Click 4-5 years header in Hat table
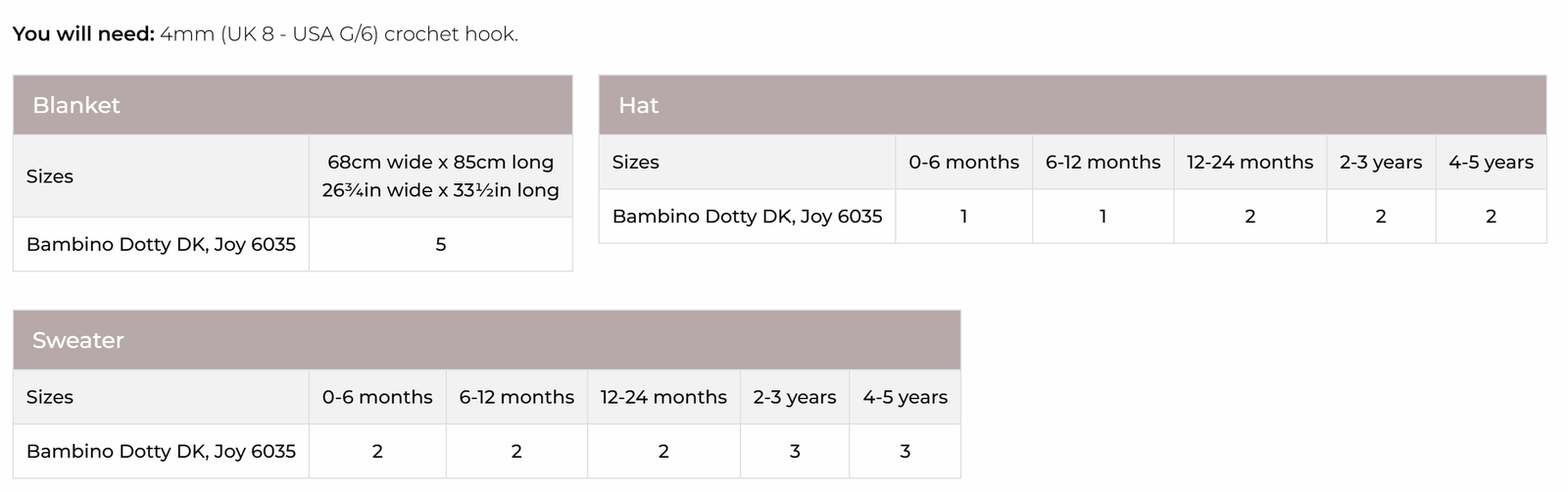1568x494 pixels. [1491, 162]
